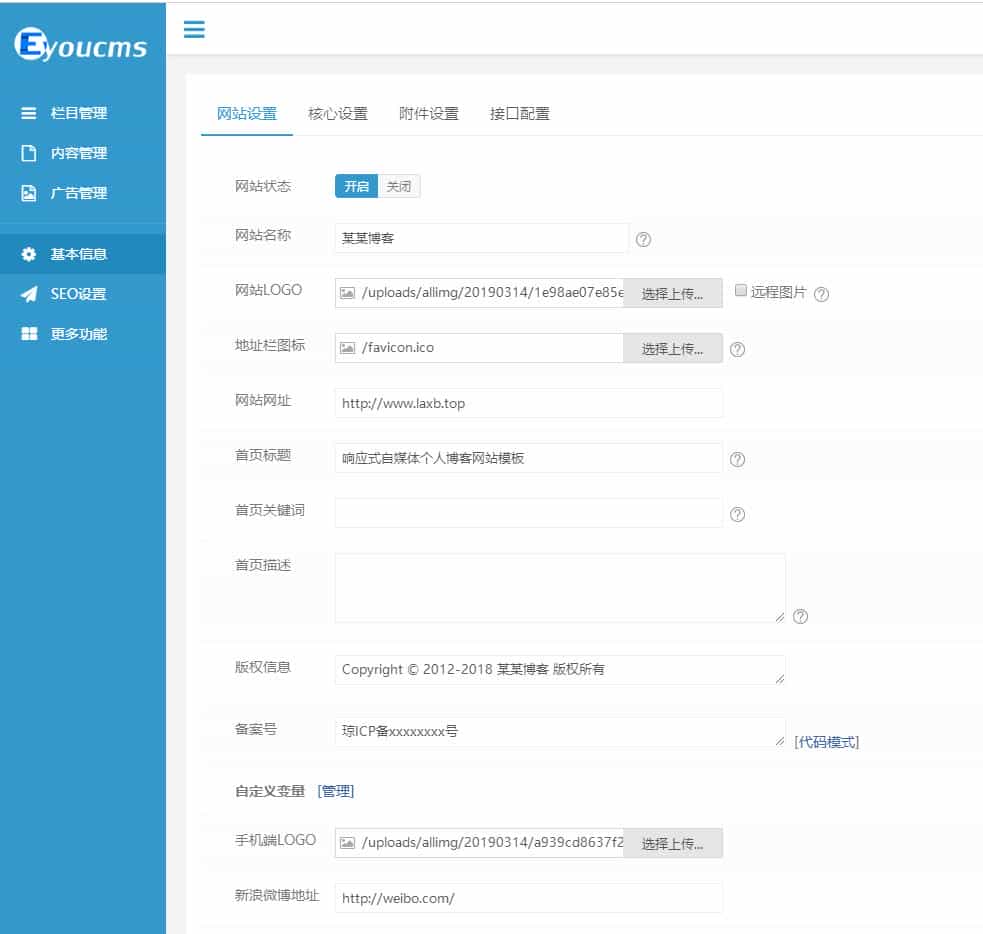983x934 pixels.
Task: Click the [管理] link next to 自定义变量
Action: 335,791
